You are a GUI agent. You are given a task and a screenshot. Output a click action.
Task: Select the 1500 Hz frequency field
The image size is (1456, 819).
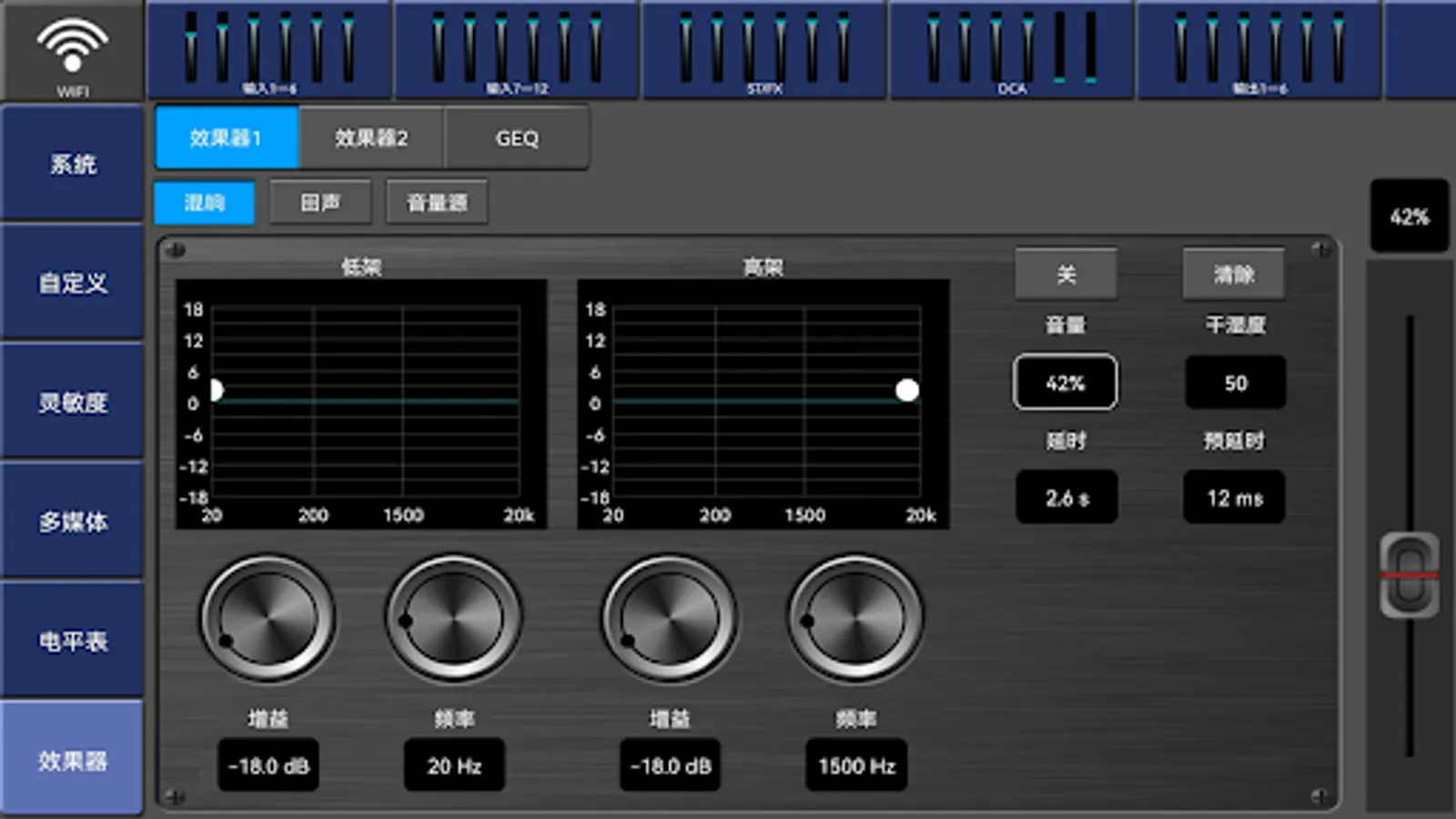coord(856,765)
